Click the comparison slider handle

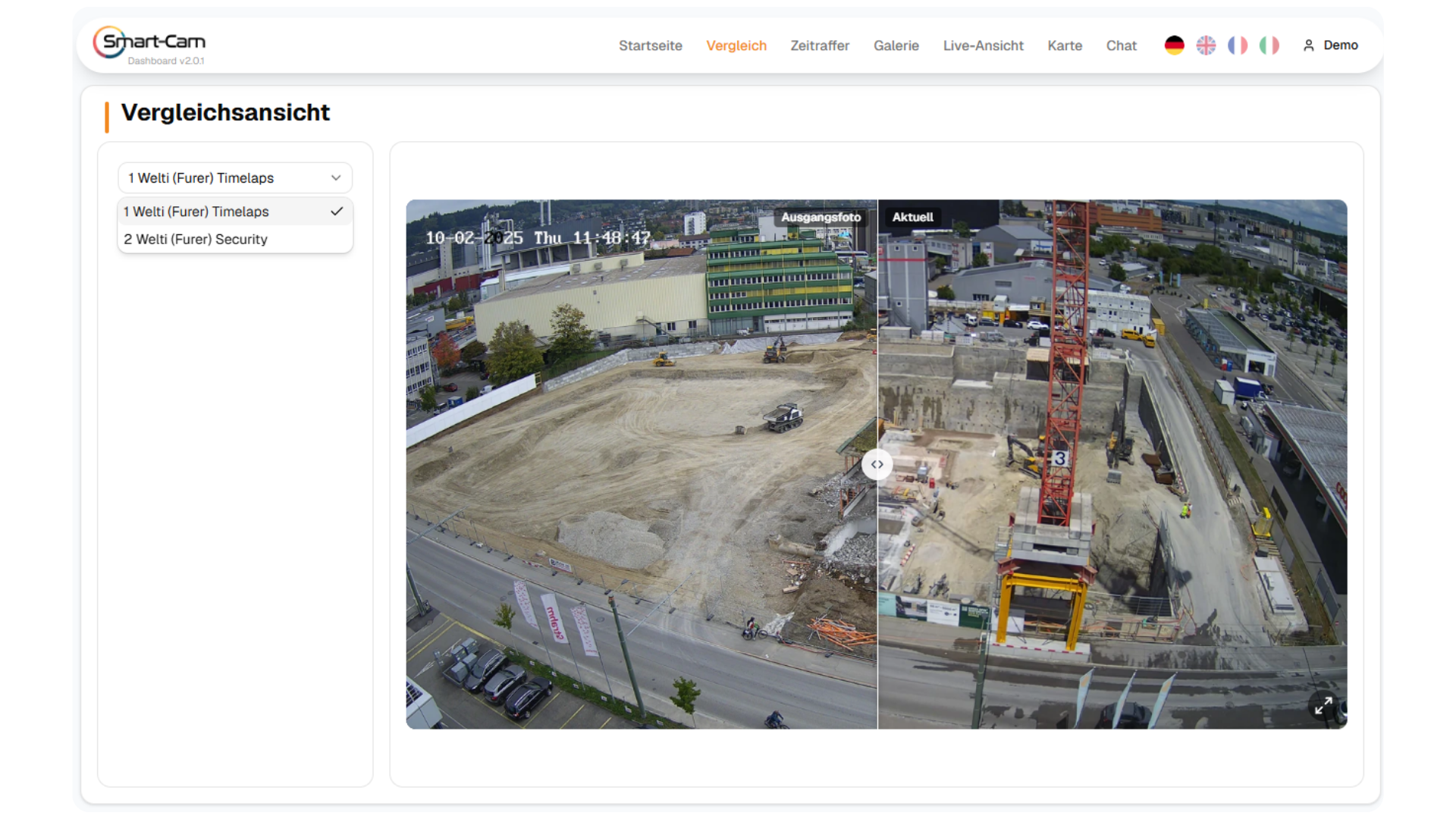point(877,464)
